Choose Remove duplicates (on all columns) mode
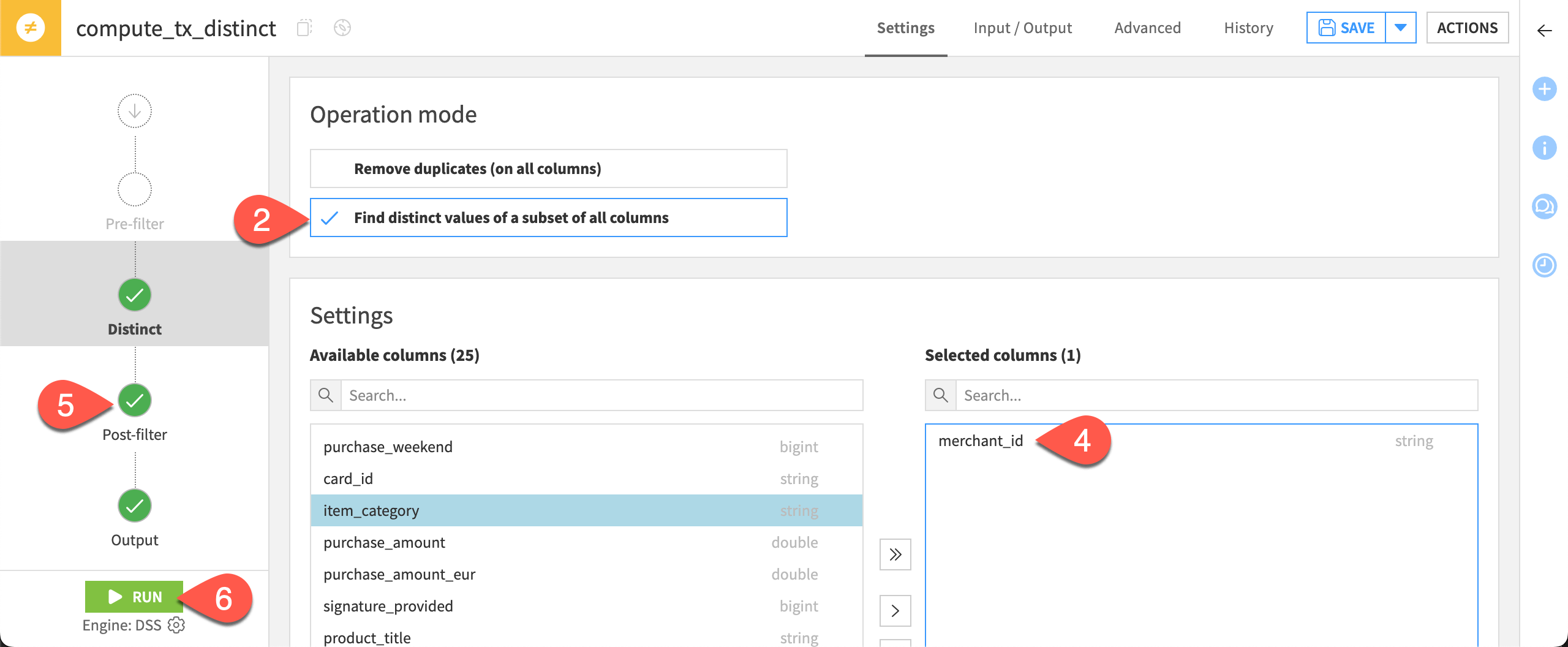The image size is (1568, 647). coord(548,168)
